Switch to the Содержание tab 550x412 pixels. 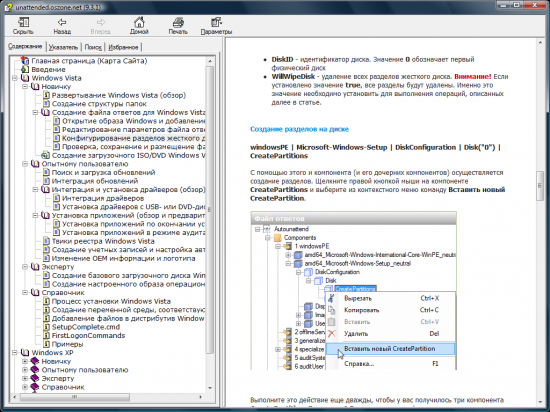pos(26,46)
